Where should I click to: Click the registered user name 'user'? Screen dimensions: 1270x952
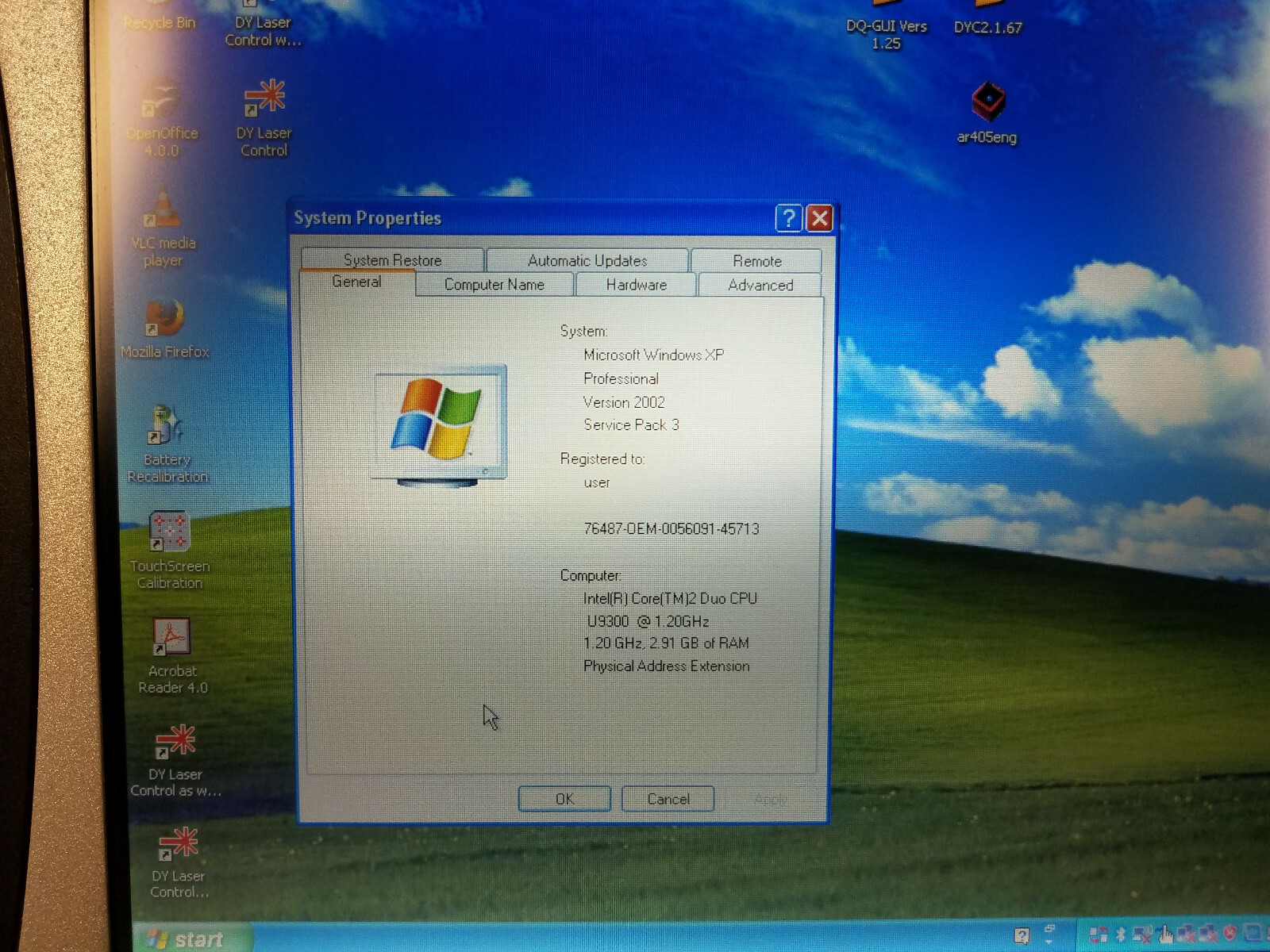[597, 482]
